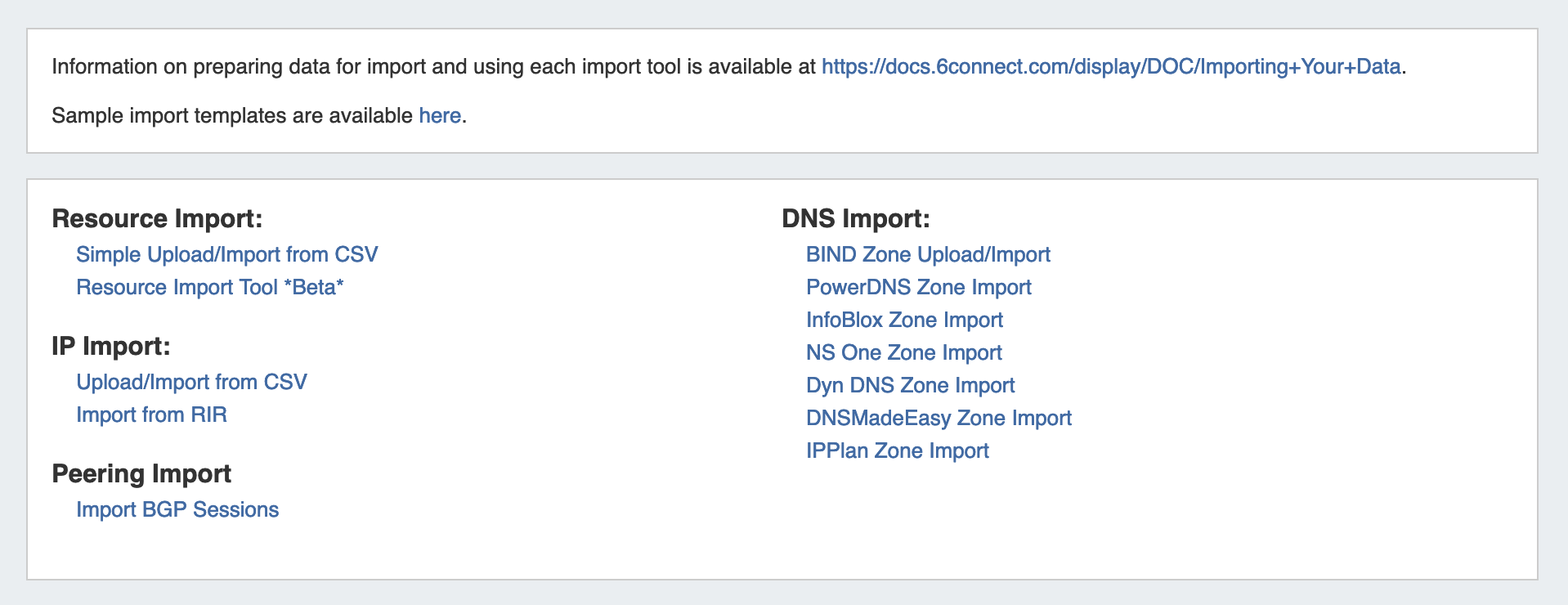Viewport: 1568px width, 605px height.
Task: Open IPPlan Zone Import
Action: coord(897,451)
